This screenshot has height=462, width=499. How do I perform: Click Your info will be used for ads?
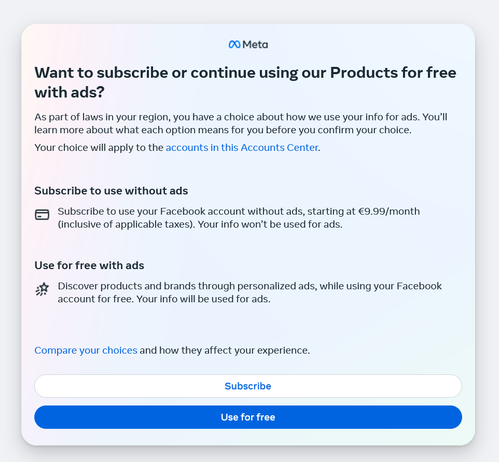coord(203,299)
